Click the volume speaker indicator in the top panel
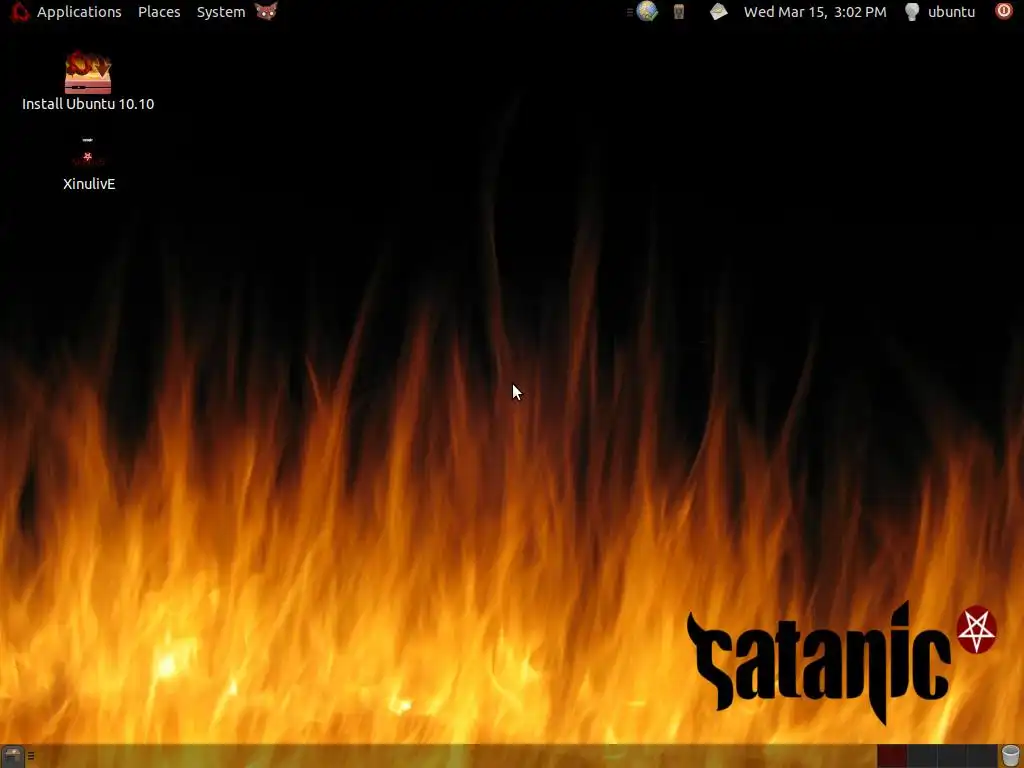The width and height of the screenshot is (1024, 768). tap(679, 11)
